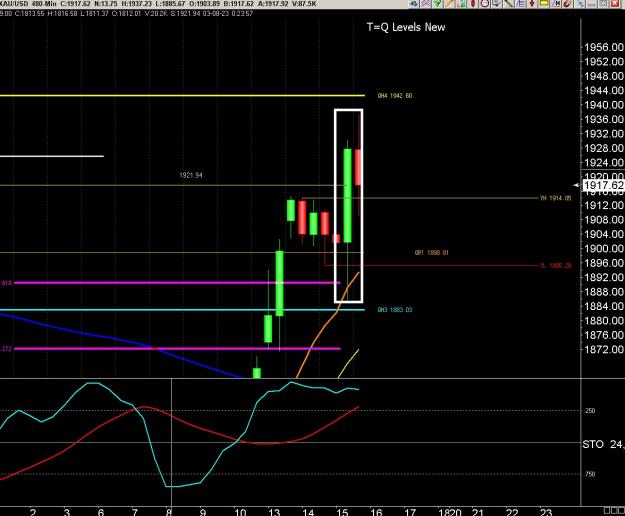625x516 pixels.
Task: Click the current price marker 1917.62
Action: coord(603,185)
